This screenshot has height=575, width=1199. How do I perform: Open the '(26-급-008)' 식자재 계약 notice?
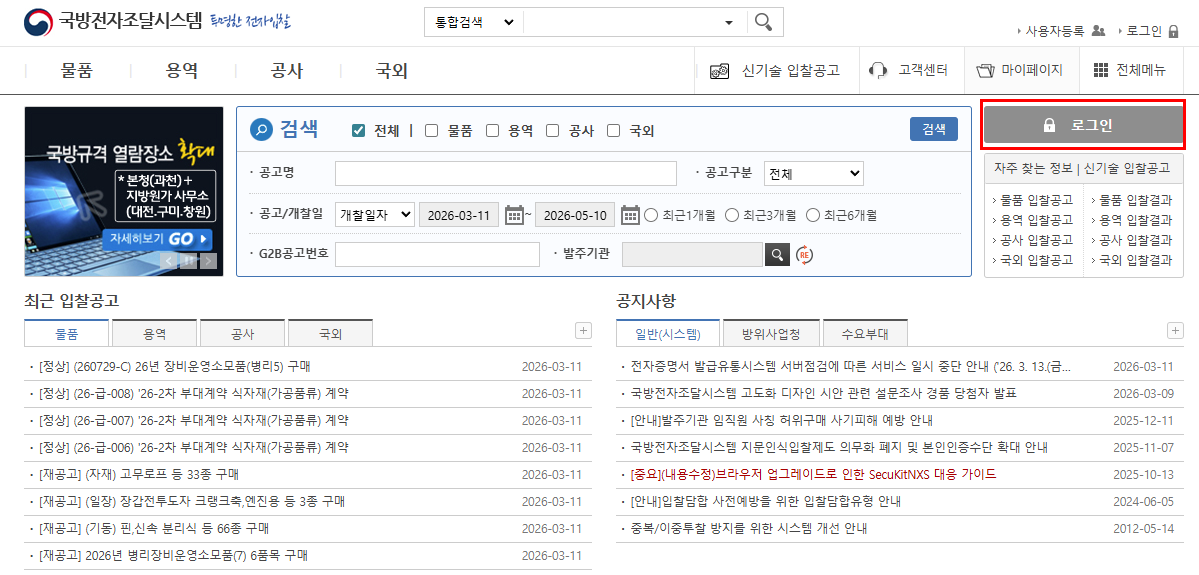click(x=193, y=394)
